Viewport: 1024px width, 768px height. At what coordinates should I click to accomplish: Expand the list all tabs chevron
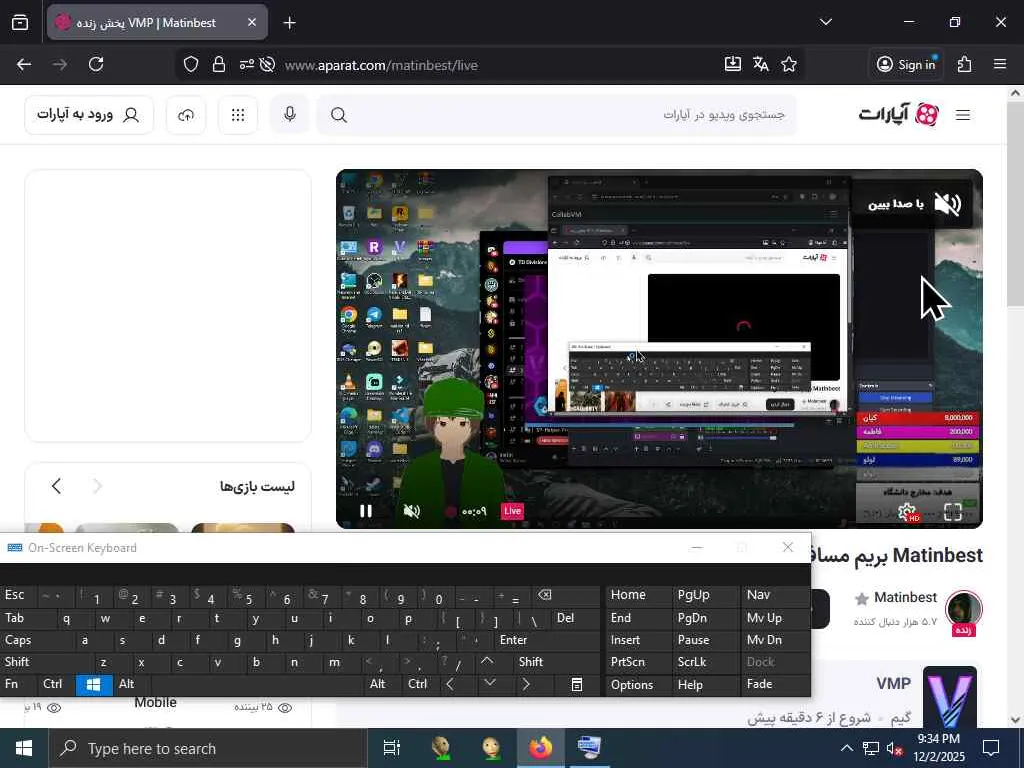825,22
